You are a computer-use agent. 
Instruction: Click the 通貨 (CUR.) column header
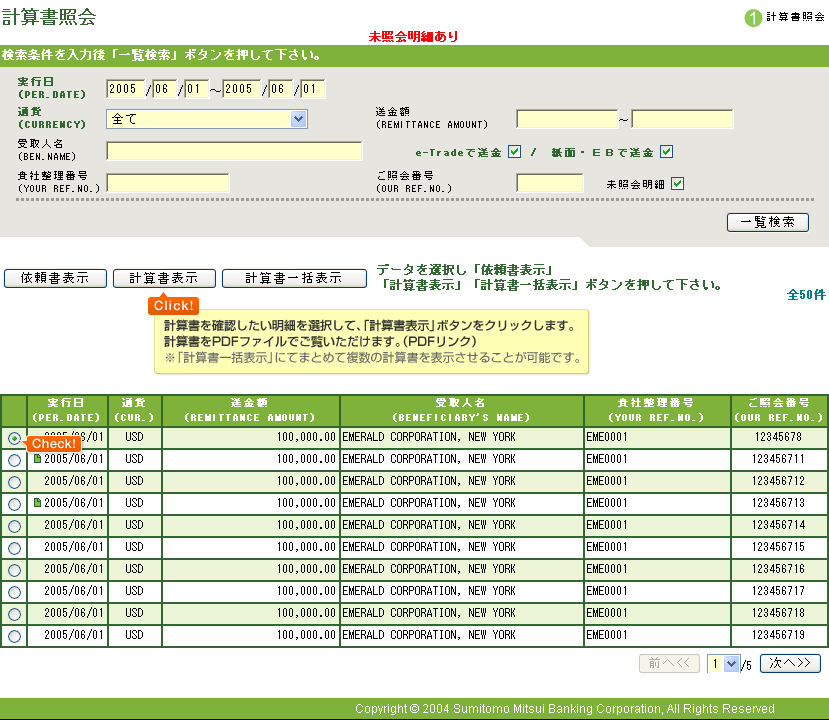point(134,410)
